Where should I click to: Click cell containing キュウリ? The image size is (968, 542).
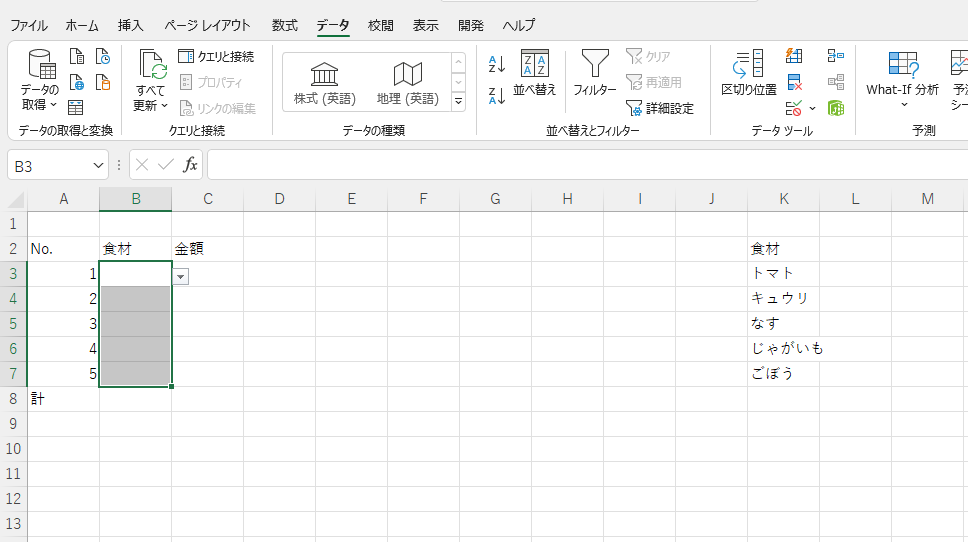(783, 299)
